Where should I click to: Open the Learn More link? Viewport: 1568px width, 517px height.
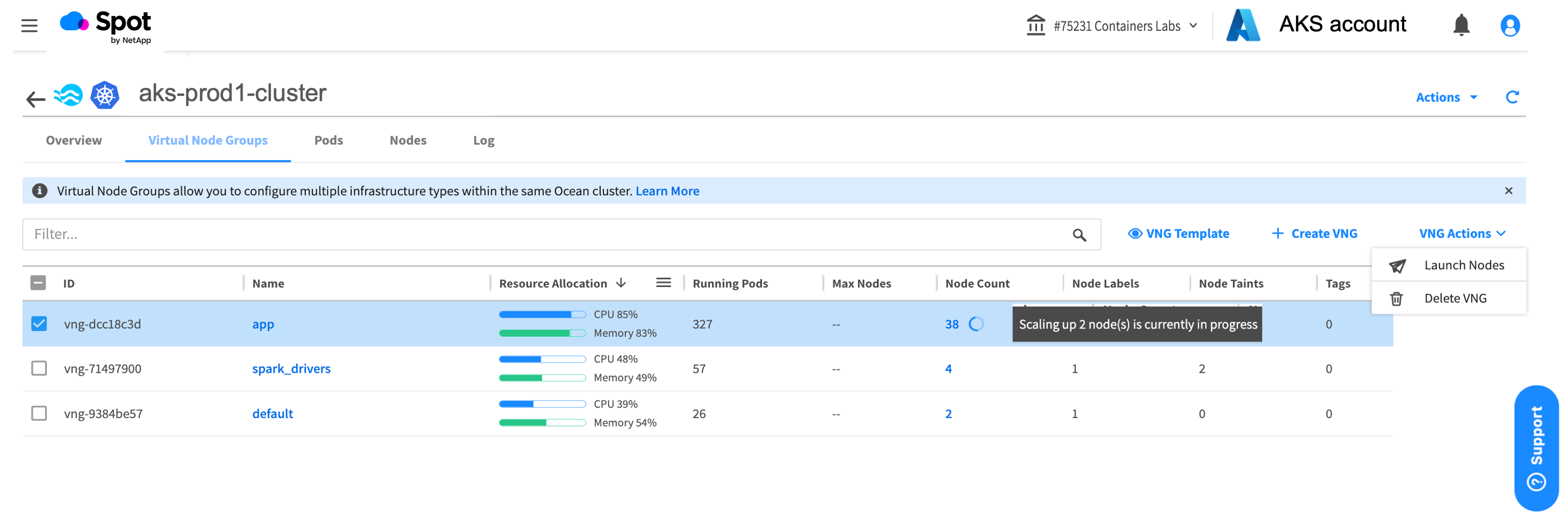pos(667,191)
